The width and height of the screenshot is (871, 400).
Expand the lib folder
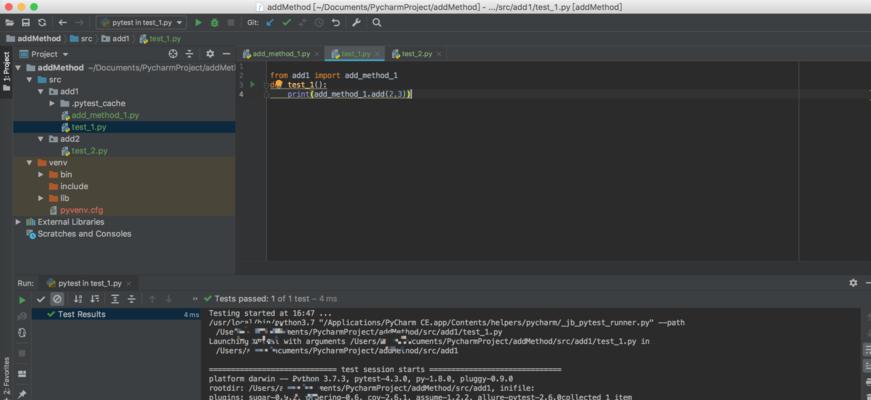pos(41,198)
